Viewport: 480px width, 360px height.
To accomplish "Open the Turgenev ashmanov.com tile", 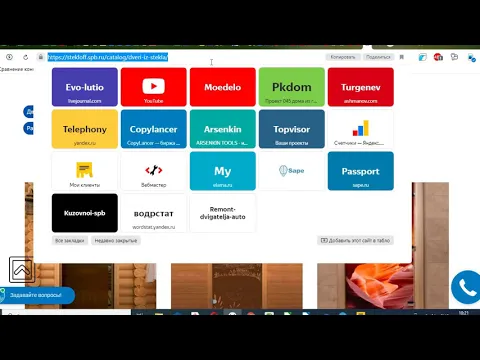I will tap(361, 87).
